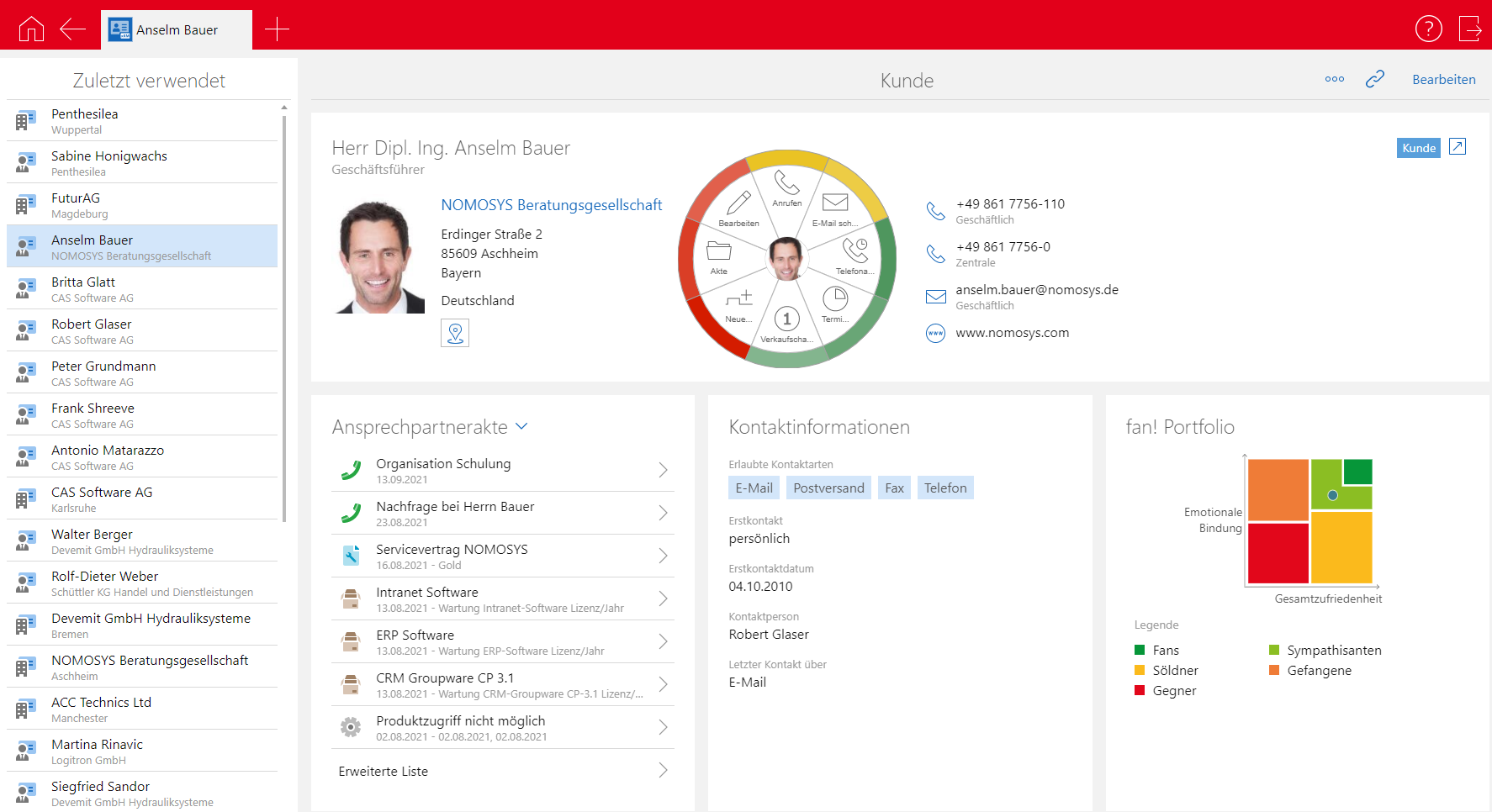Click www globe icon beside website

935,333
